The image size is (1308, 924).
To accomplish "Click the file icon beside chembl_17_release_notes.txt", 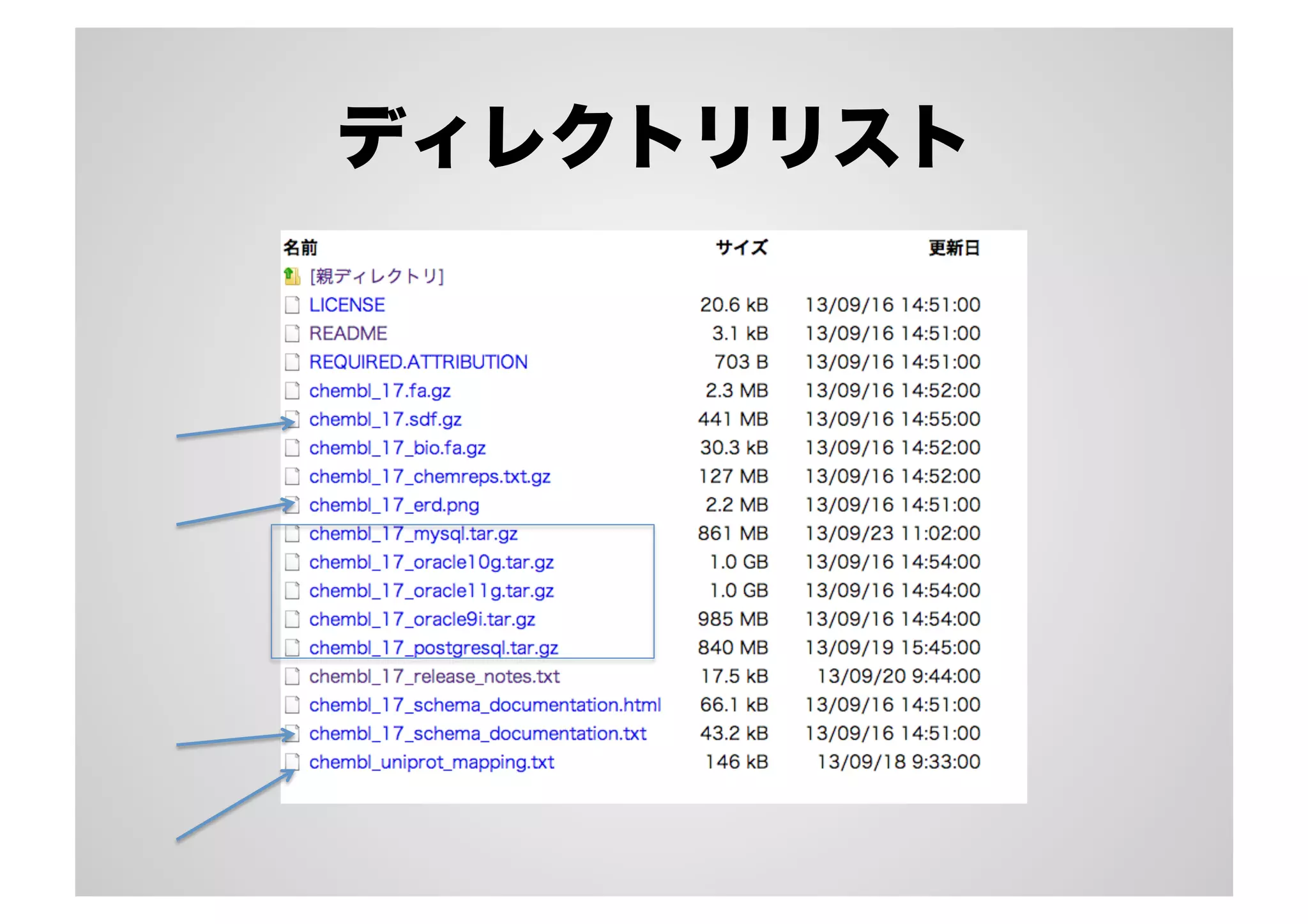I will [x=292, y=676].
